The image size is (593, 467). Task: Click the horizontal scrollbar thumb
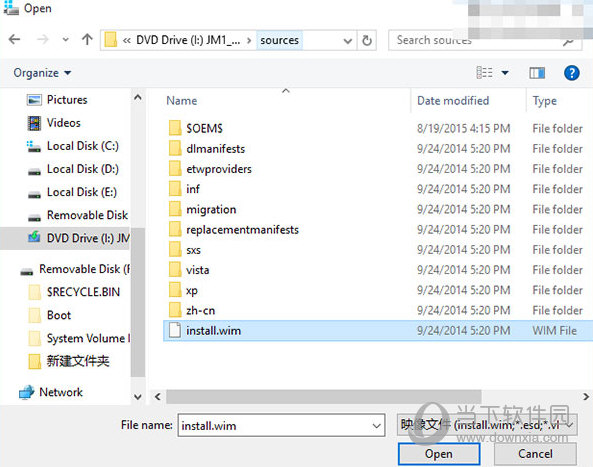[324, 397]
